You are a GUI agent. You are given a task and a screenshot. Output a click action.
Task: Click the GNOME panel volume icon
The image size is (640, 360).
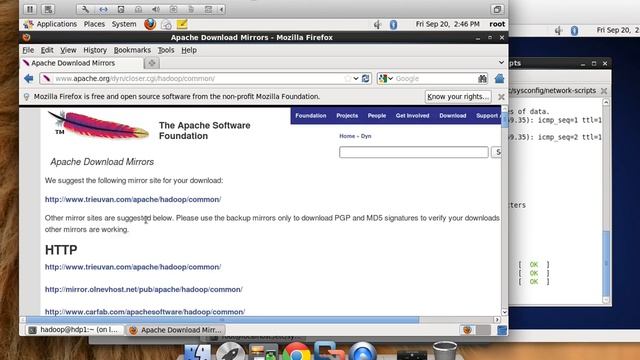pyautogui.click(x=378, y=24)
